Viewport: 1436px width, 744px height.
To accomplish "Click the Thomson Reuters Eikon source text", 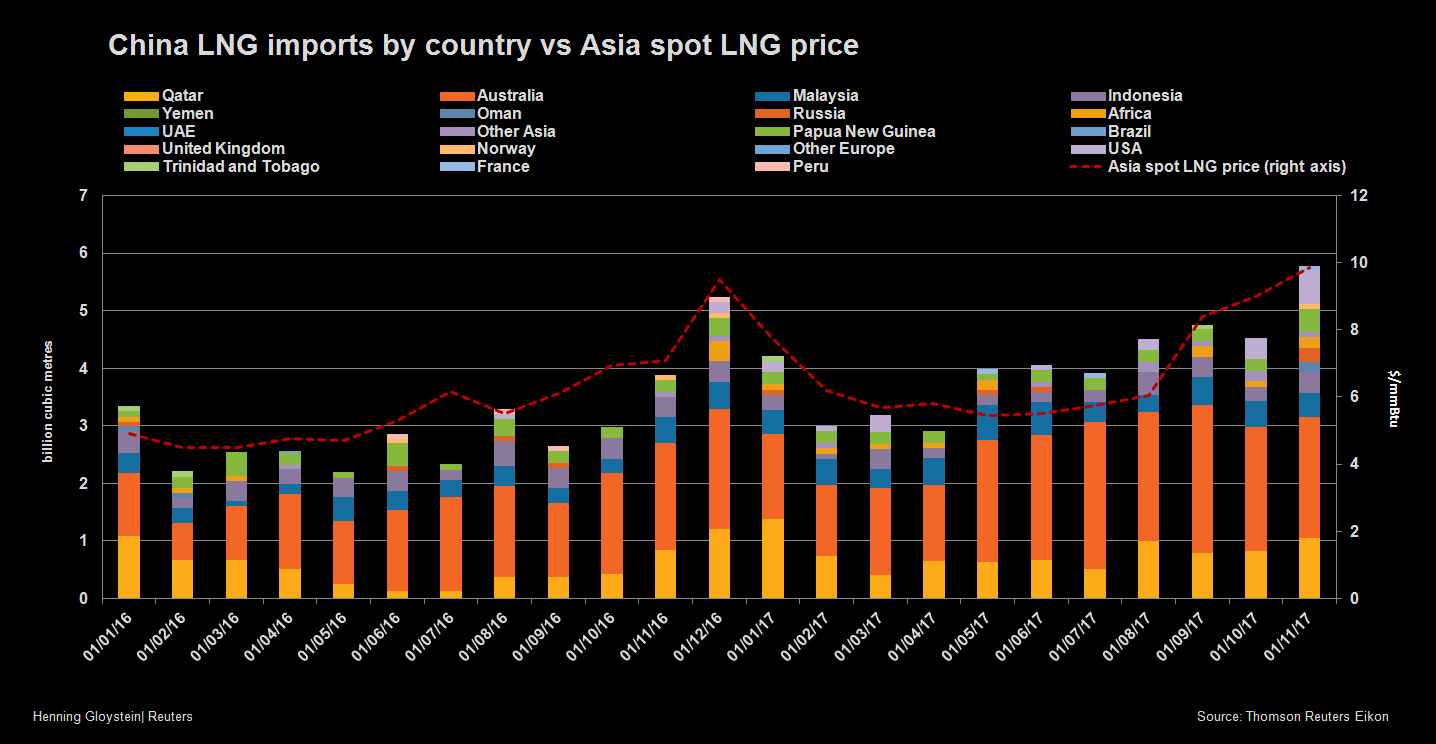I will 1292,717.
